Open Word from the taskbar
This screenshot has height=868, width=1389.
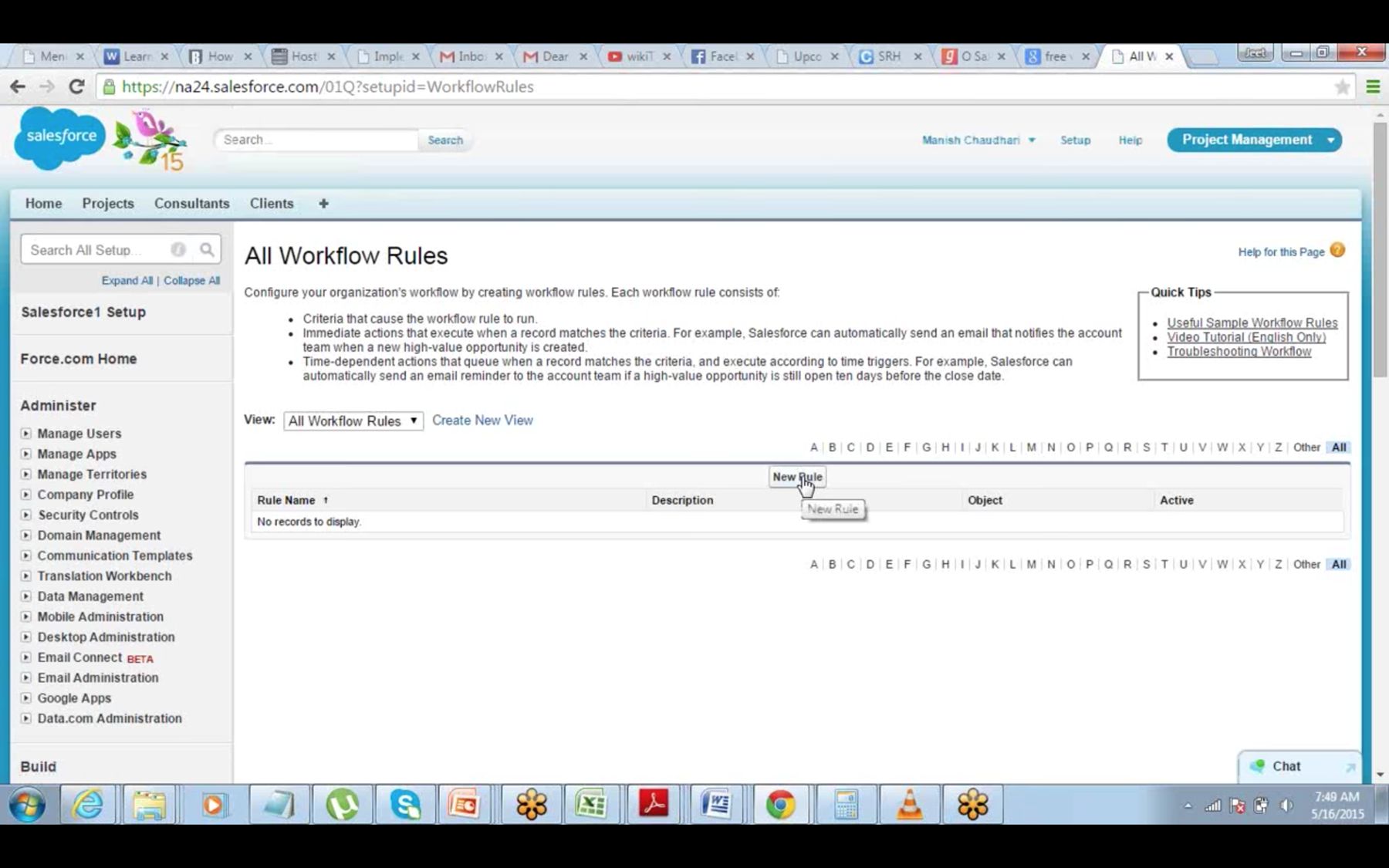tap(717, 806)
